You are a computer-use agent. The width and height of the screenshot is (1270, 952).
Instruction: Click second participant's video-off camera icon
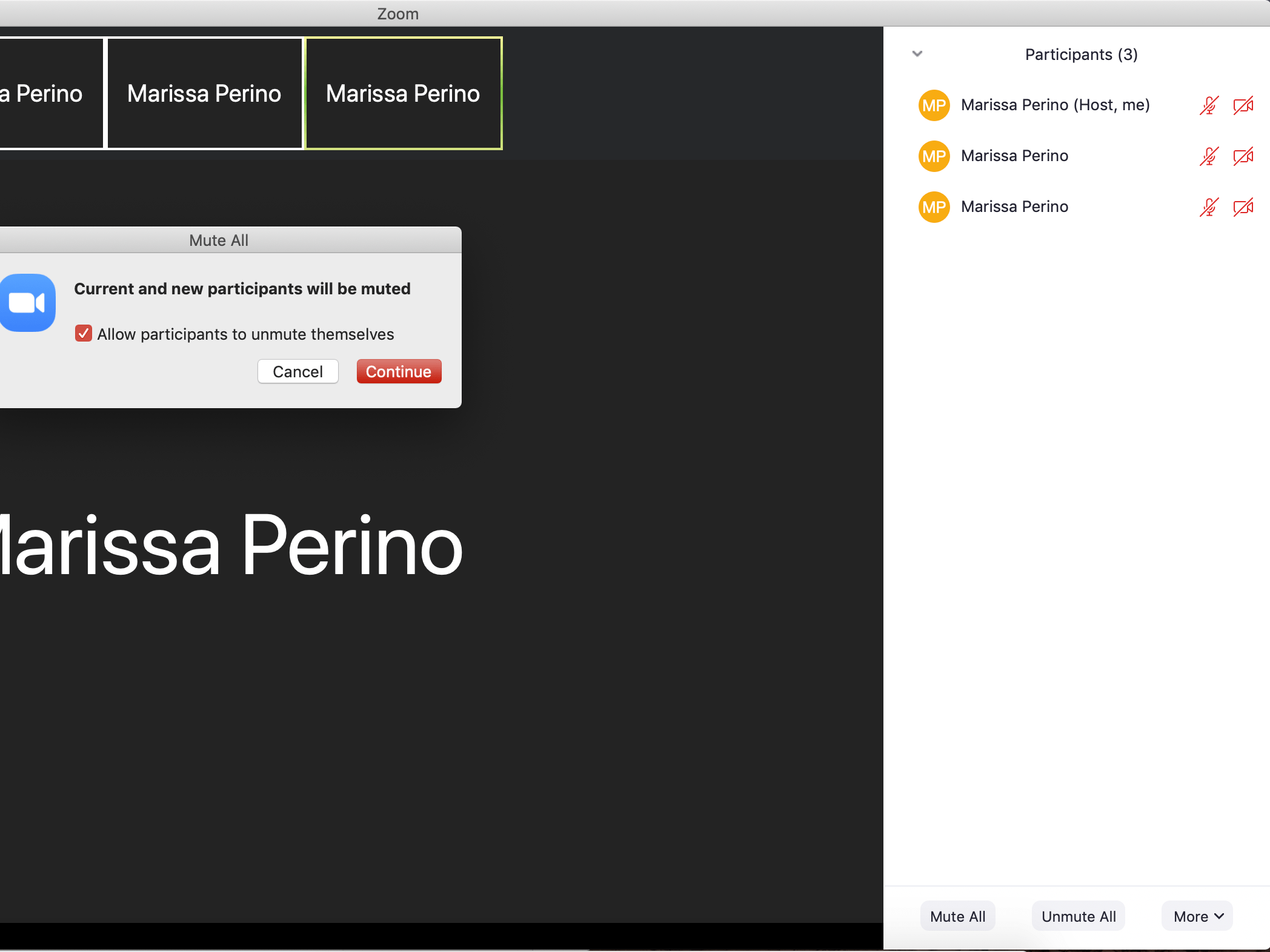pyautogui.click(x=1243, y=156)
